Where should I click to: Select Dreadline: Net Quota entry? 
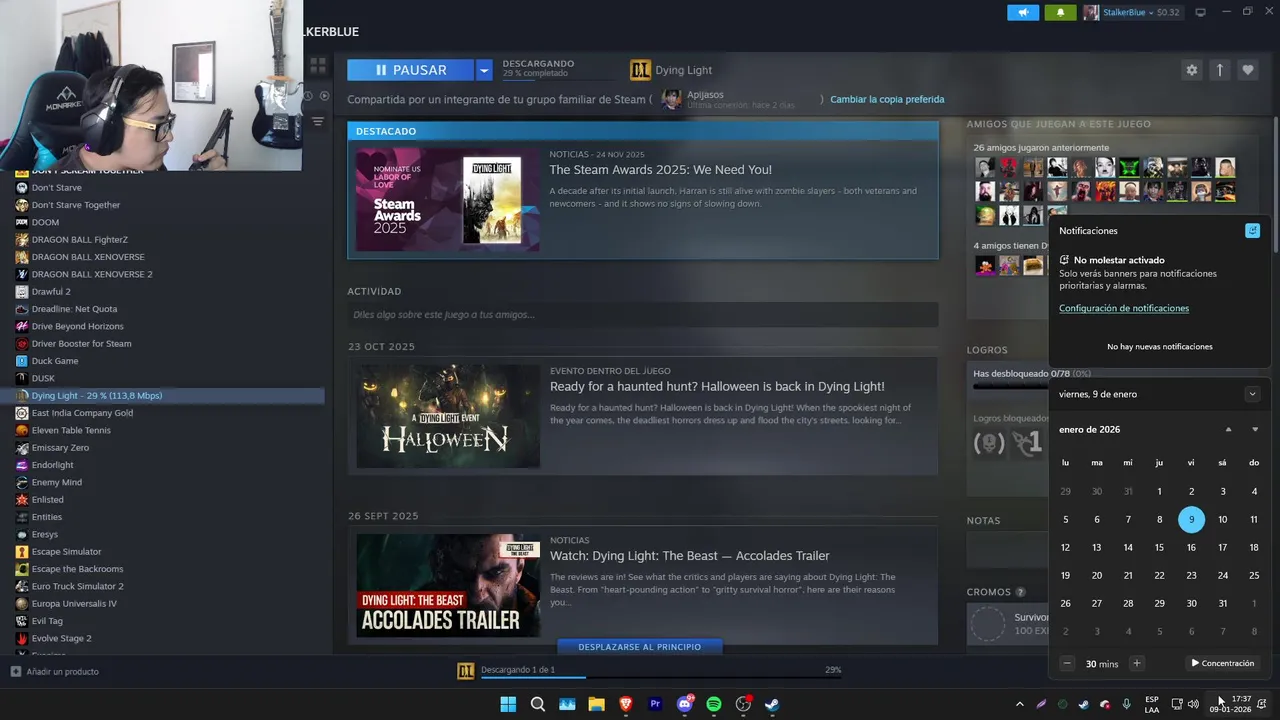pos(74,309)
